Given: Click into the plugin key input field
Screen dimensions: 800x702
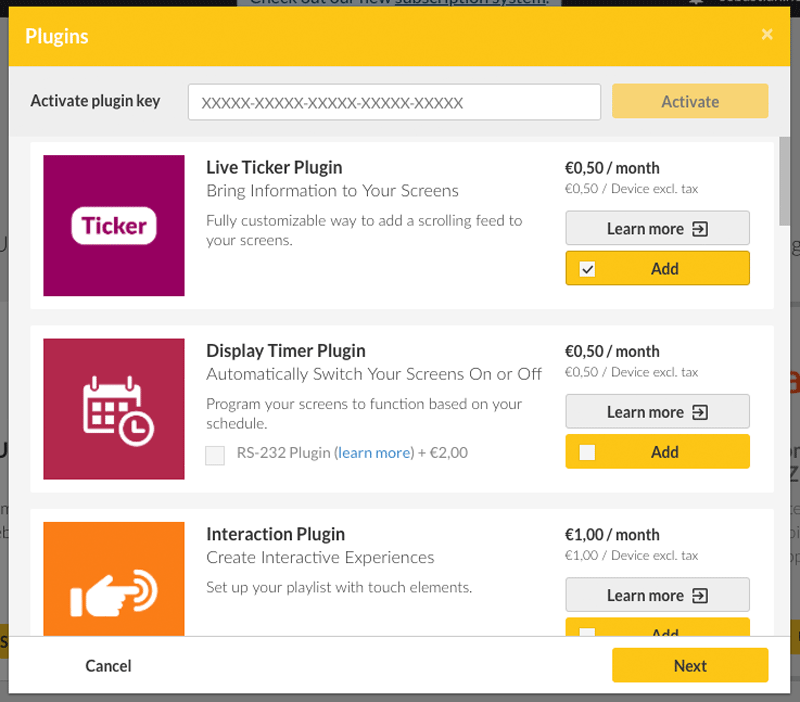Looking at the screenshot, I should (x=394, y=103).
